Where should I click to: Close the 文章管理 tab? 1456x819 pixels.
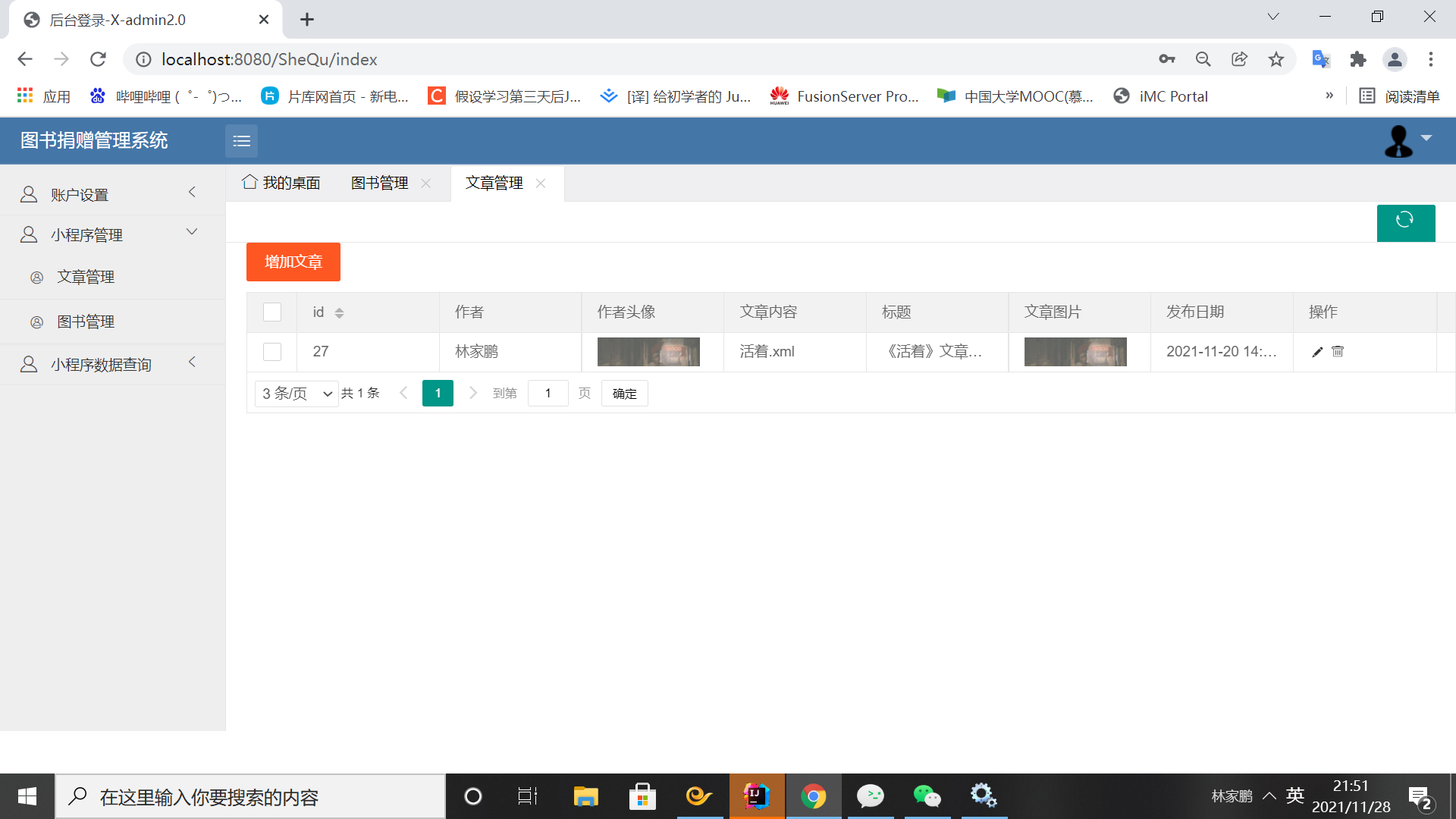[x=541, y=183]
